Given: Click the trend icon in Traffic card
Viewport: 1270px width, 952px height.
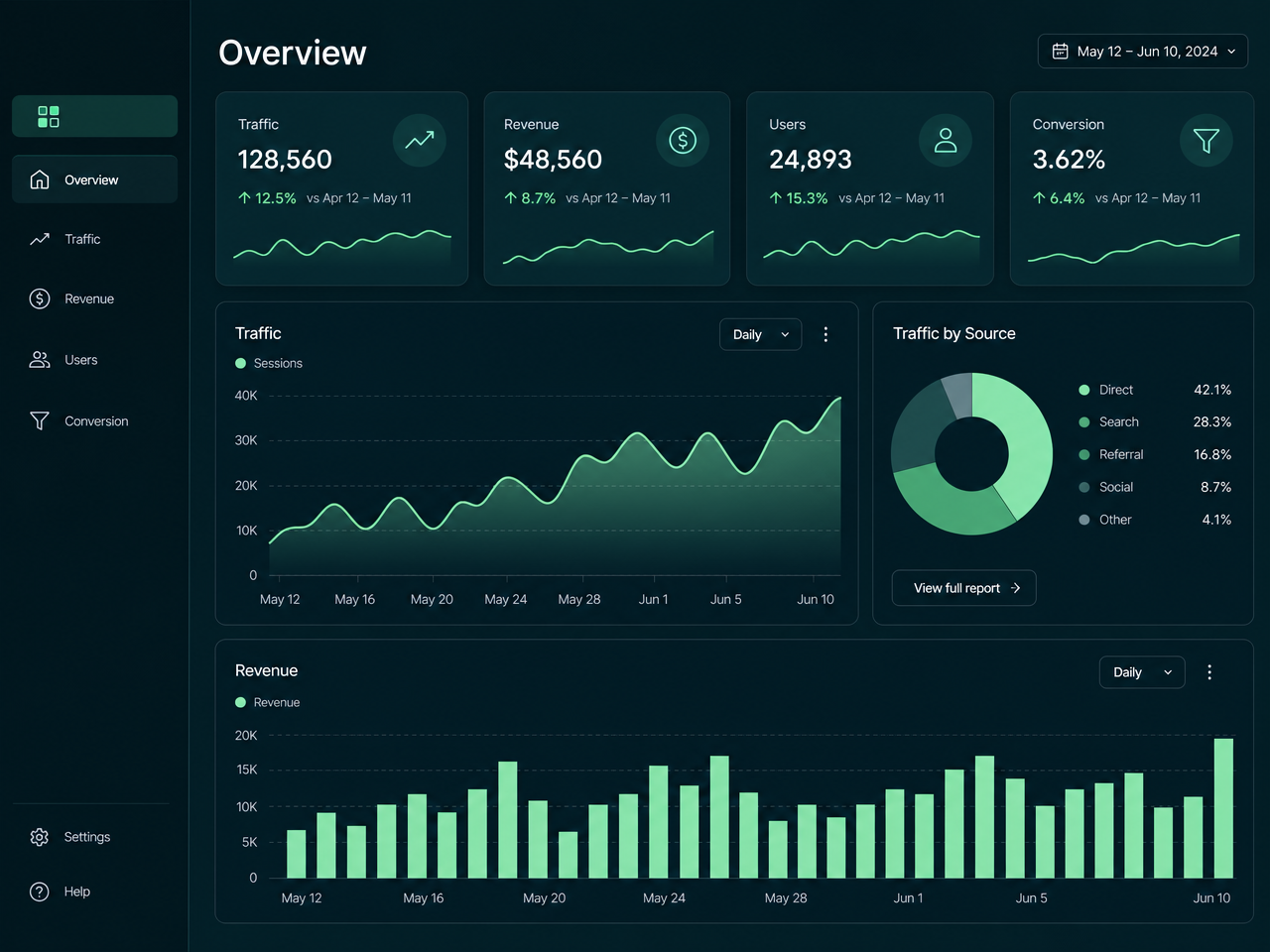Looking at the screenshot, I should [x=420, y=140].
